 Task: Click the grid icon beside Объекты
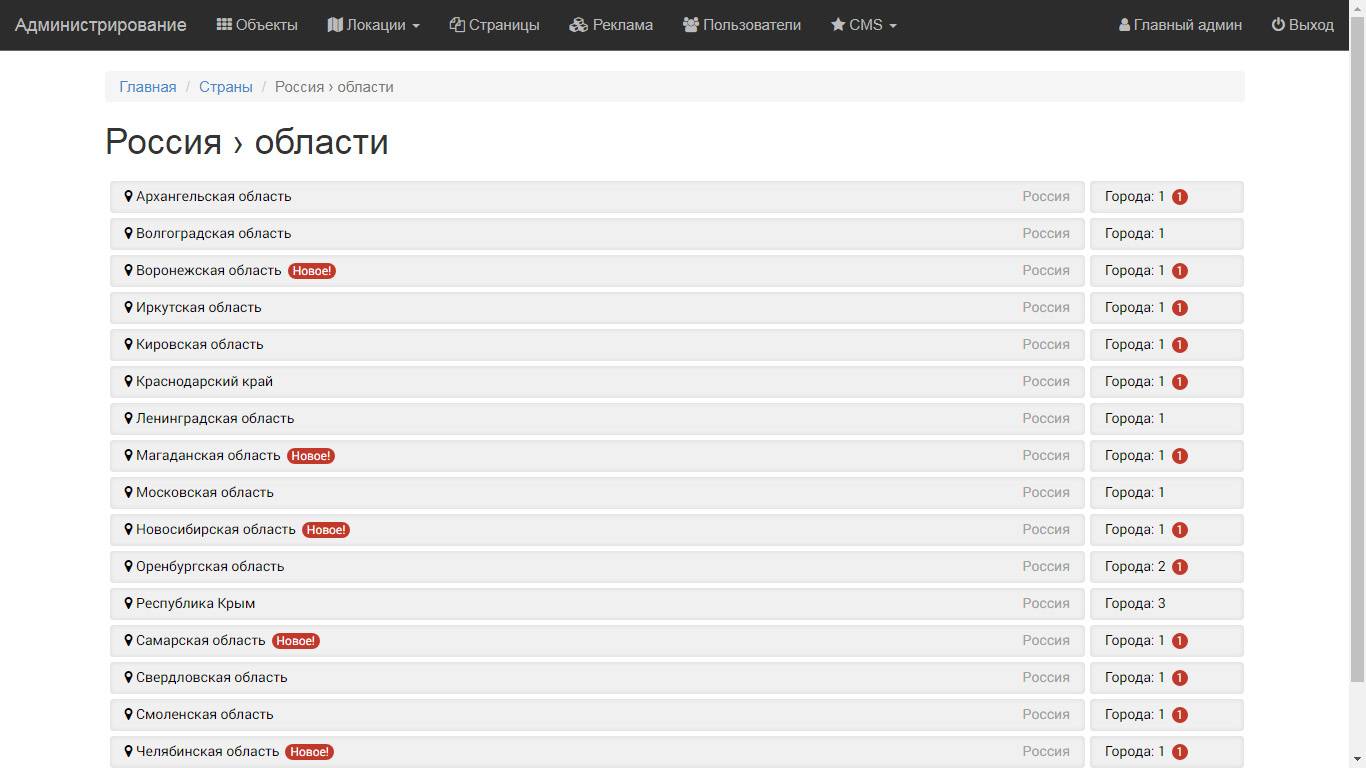[224, 25]
